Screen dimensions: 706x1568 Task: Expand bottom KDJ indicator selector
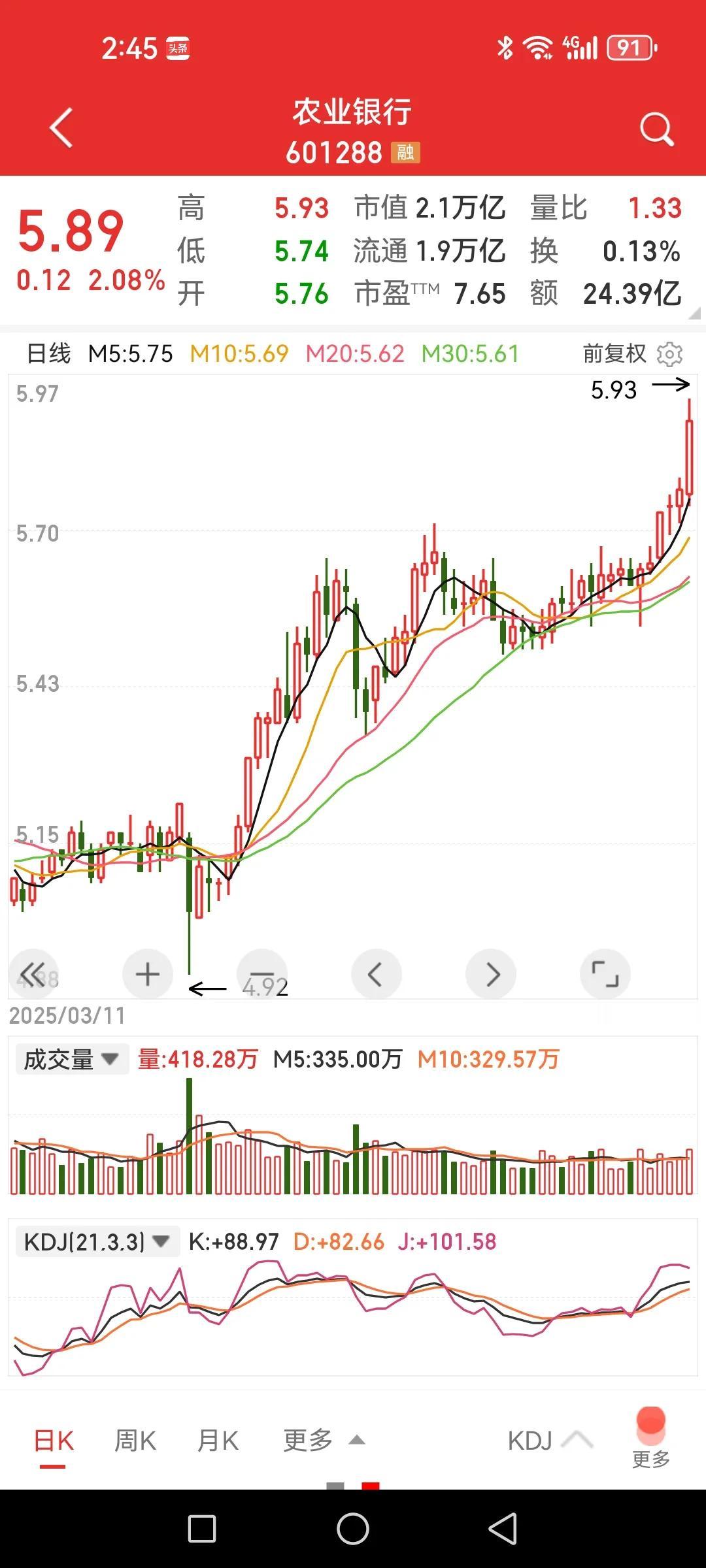pos(550,1441)
